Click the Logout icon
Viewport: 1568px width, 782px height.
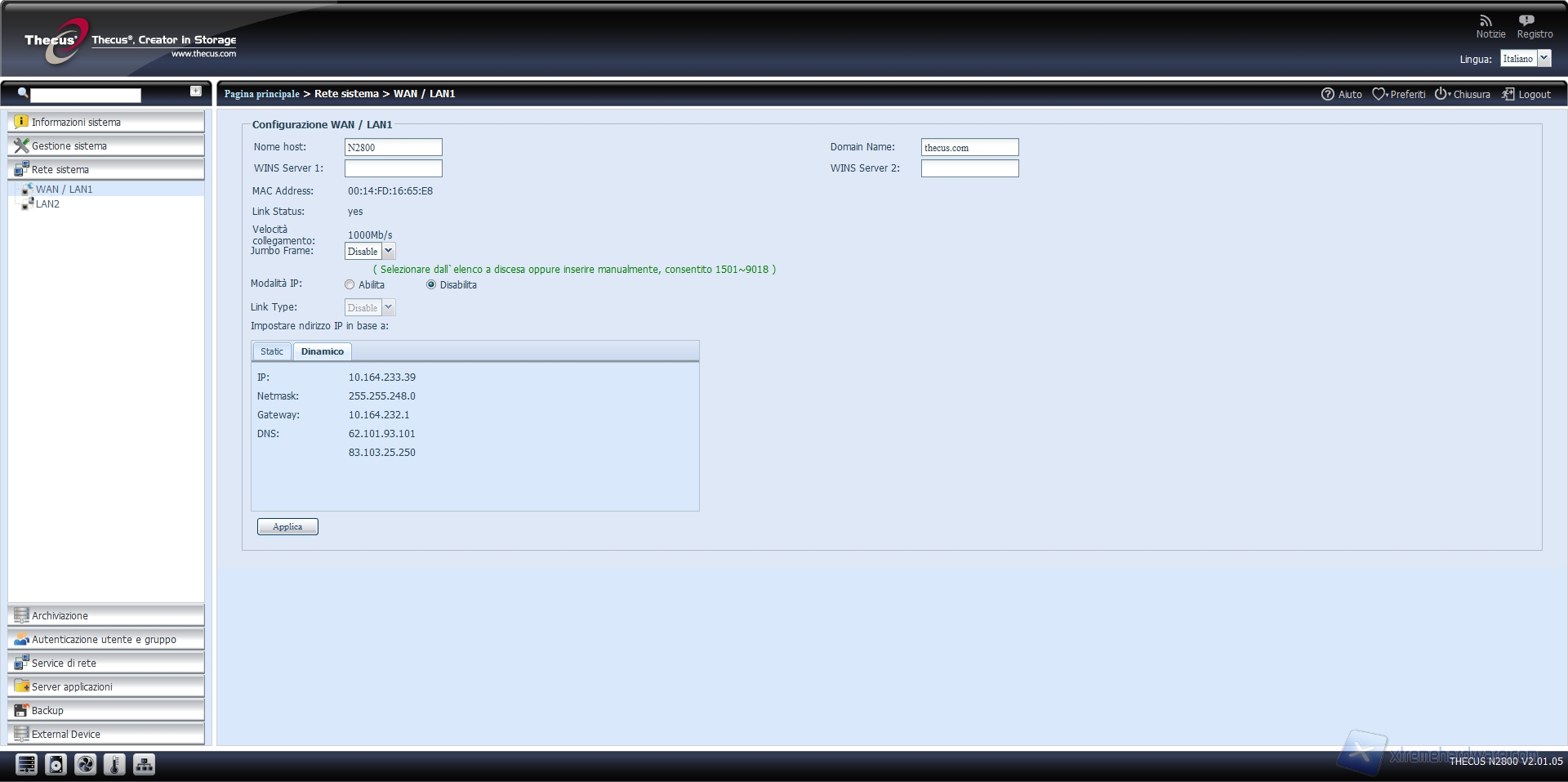(1508, 94)
